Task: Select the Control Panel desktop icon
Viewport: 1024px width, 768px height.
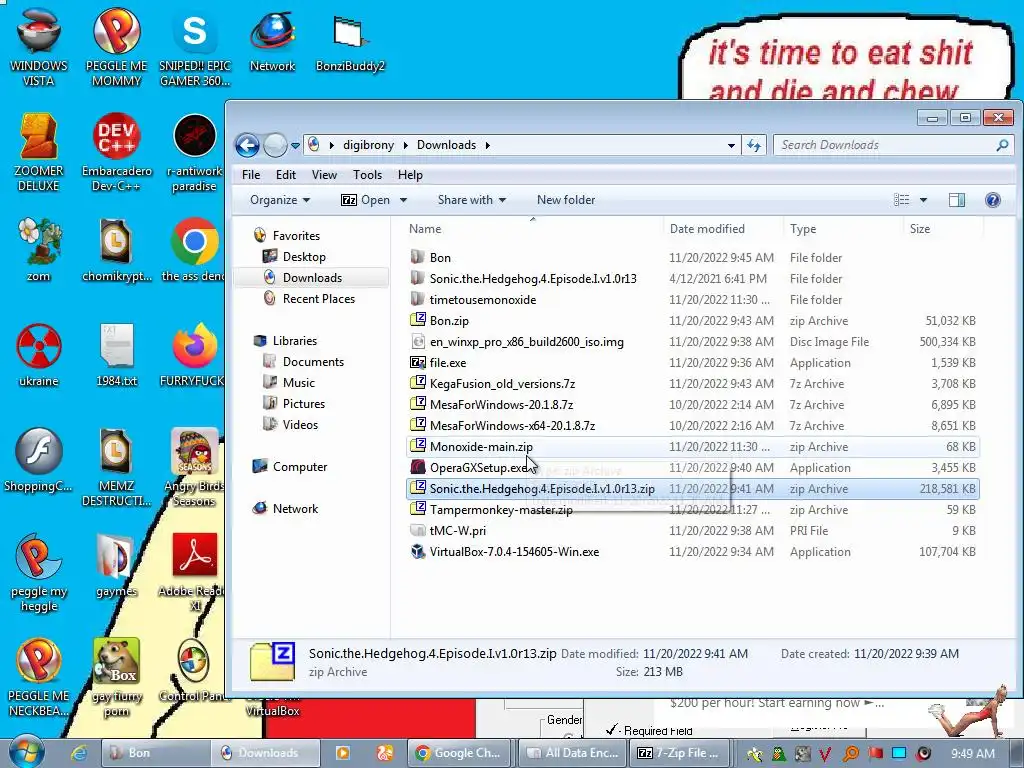Action: [193, 670]
